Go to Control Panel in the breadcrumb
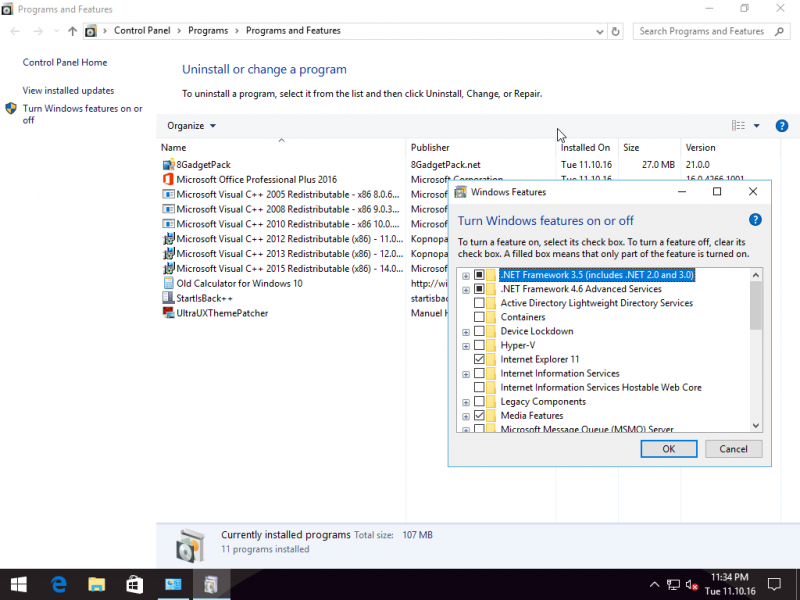The image size is (800, 600). pos(142,31)
